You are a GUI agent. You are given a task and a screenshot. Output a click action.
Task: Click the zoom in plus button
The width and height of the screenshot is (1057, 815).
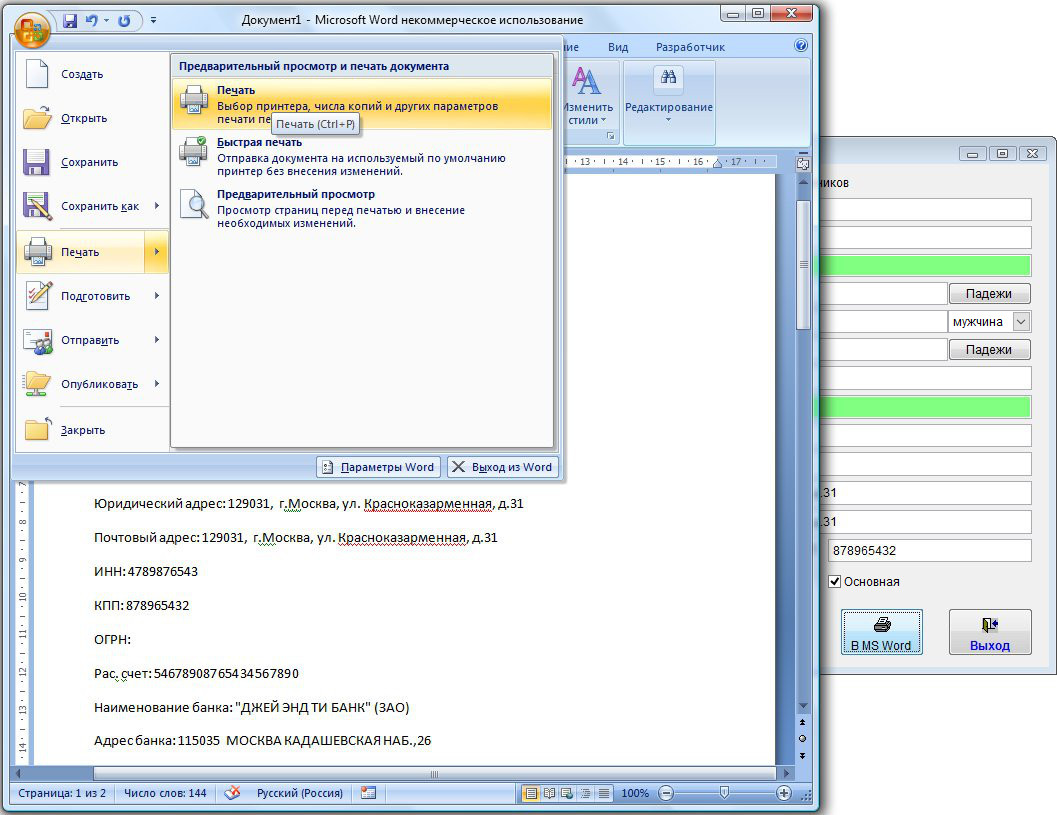point(783,793)
